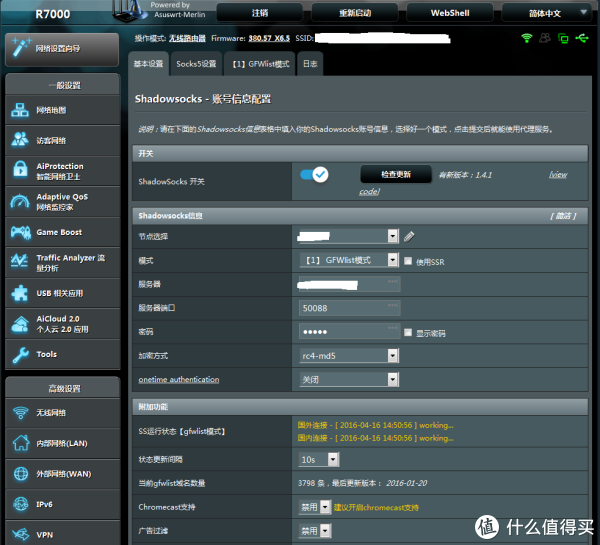Switch to the Socks5设置 tab
The height and width of the screenshot is (545, 600).
[x=196, y=64]
